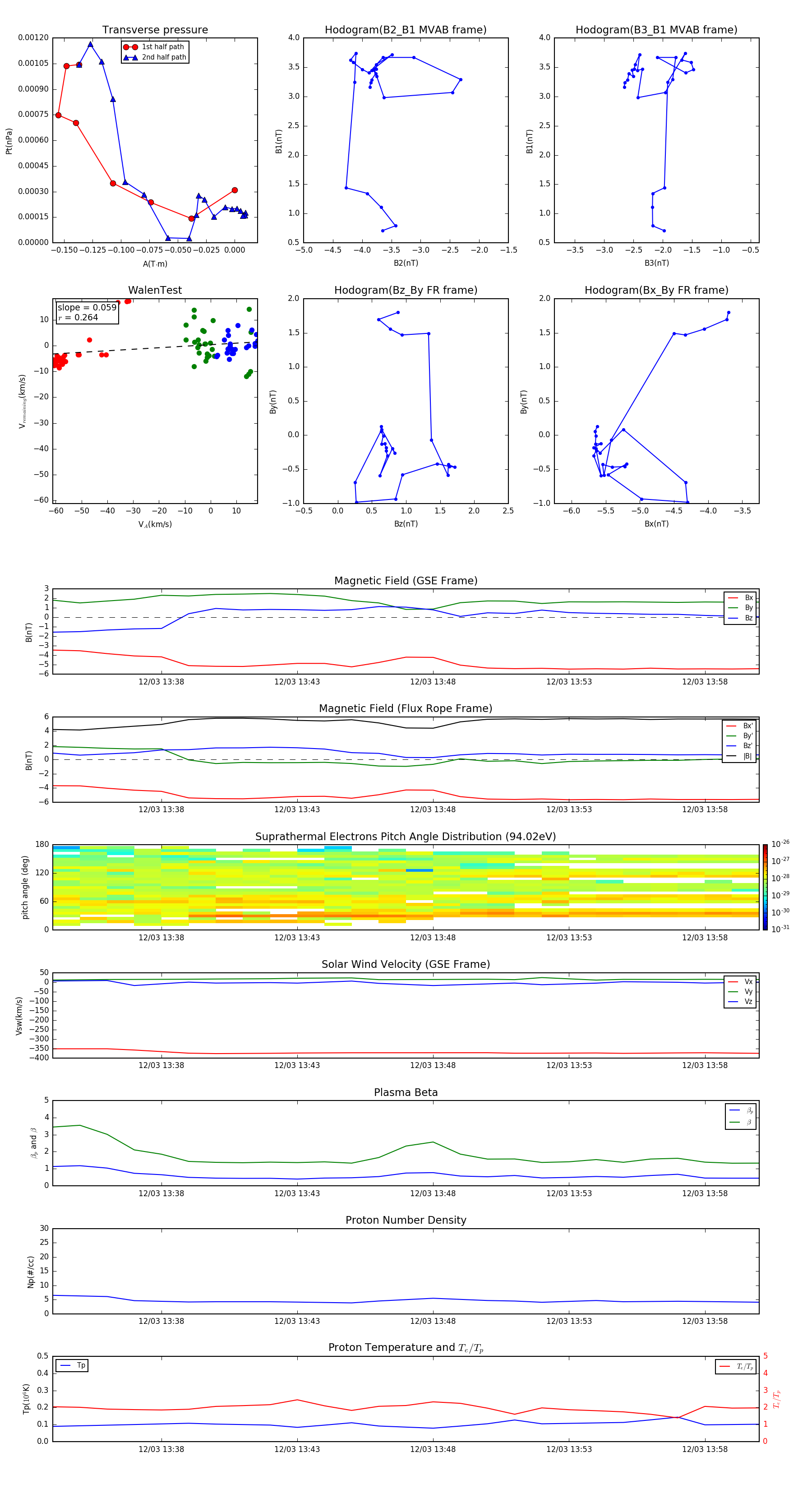This screenshot has width=812, height=1489.
Task: Click the Magnetic Field (Flux Rope Frame) title
Action: [406, 709]
